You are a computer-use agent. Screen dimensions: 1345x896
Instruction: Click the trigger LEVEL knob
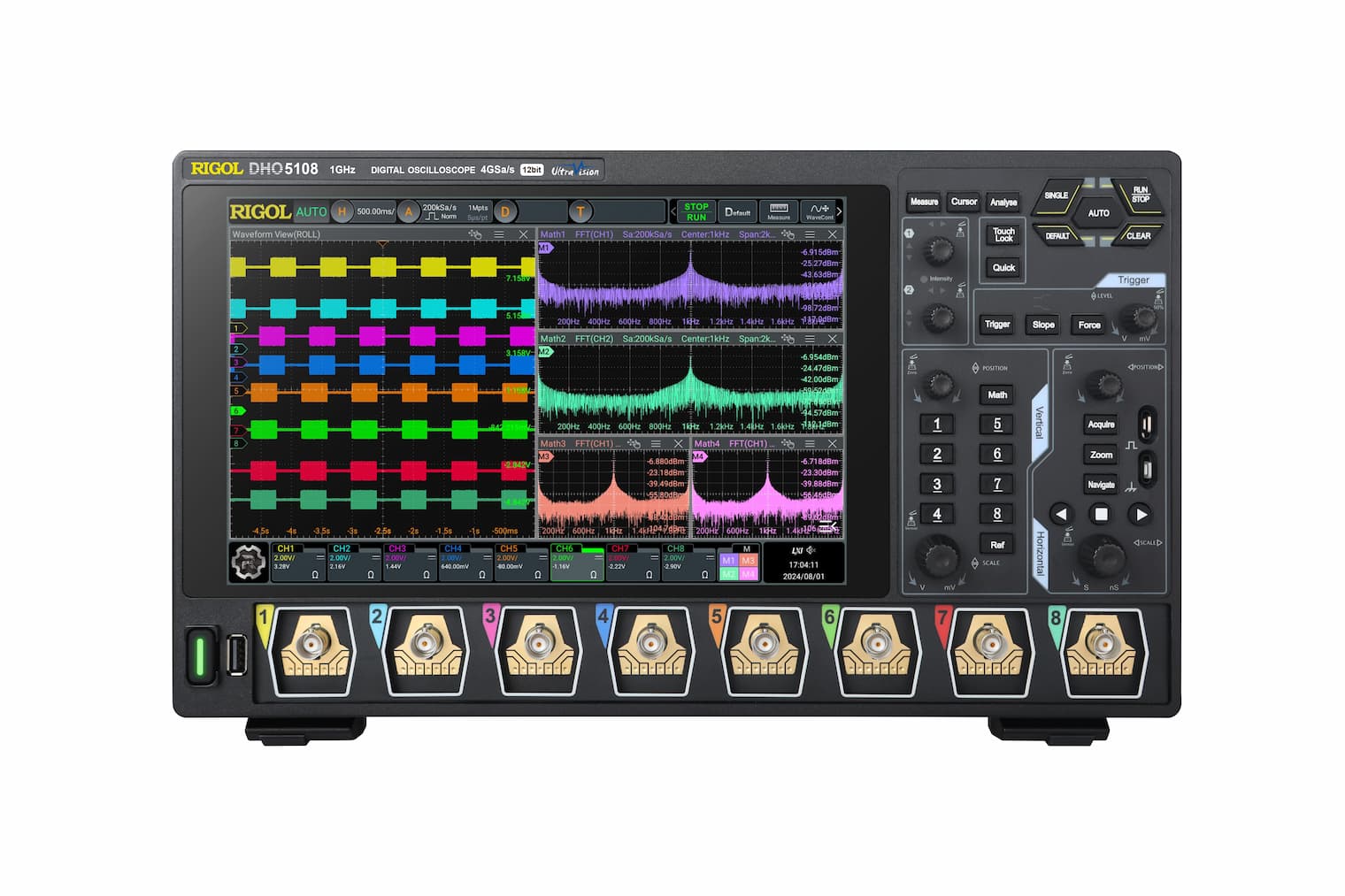coord(1139,318)
